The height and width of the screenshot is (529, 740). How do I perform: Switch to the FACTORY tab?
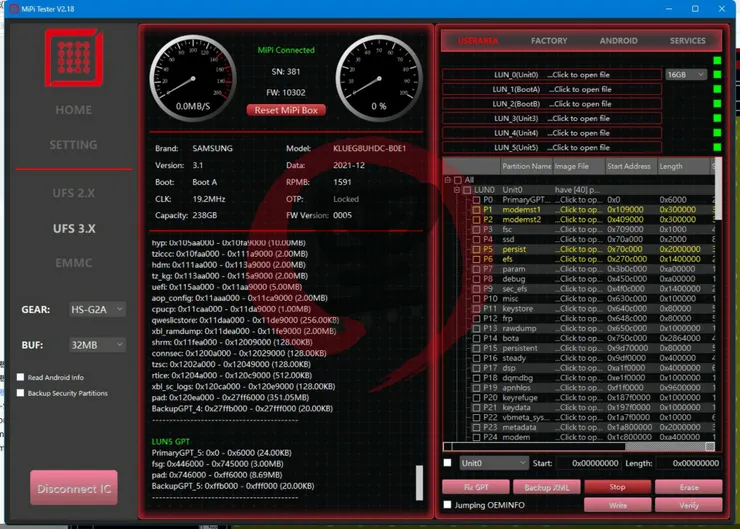549,41
